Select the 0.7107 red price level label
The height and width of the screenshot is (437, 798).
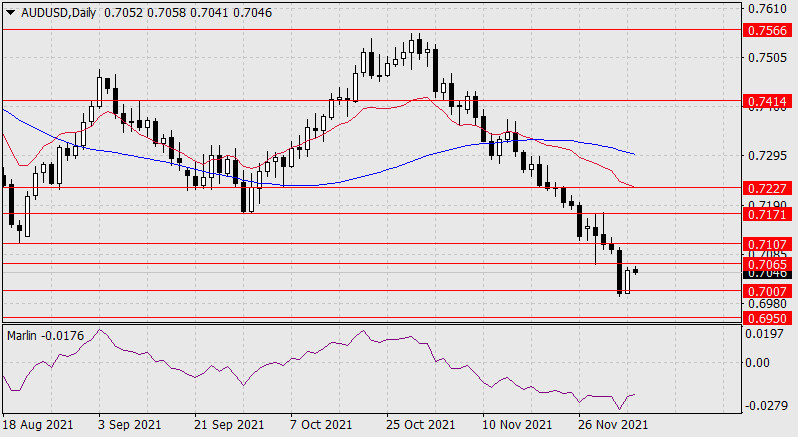(767, 245)
